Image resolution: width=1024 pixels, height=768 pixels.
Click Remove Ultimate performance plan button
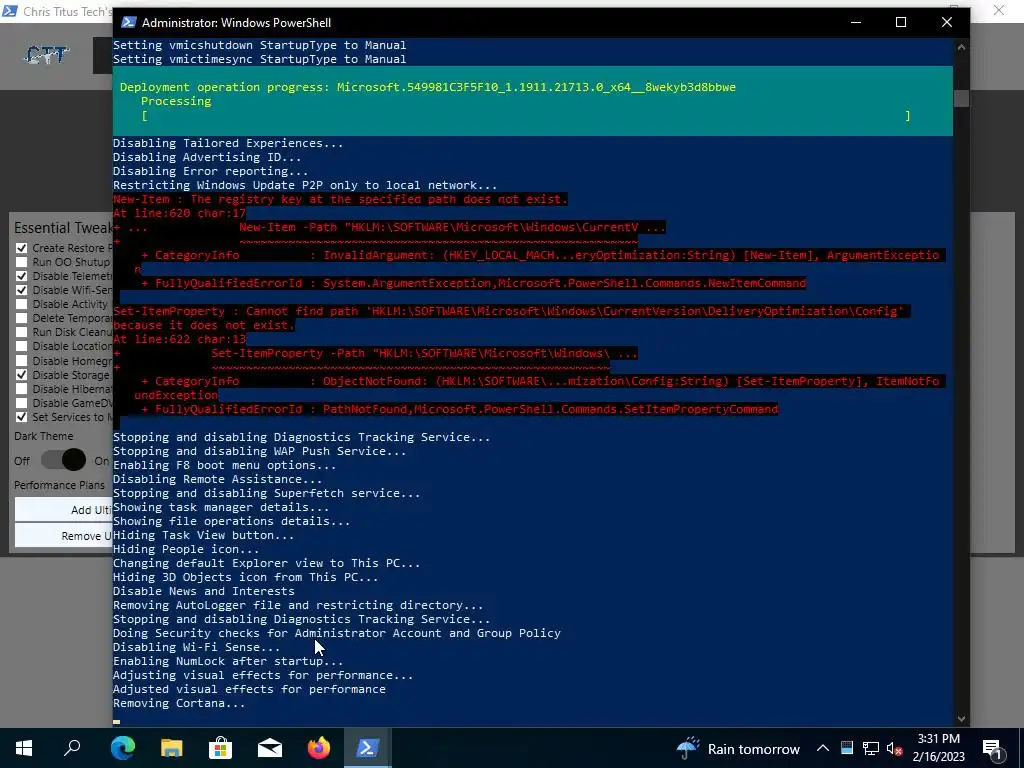point(63,536)
